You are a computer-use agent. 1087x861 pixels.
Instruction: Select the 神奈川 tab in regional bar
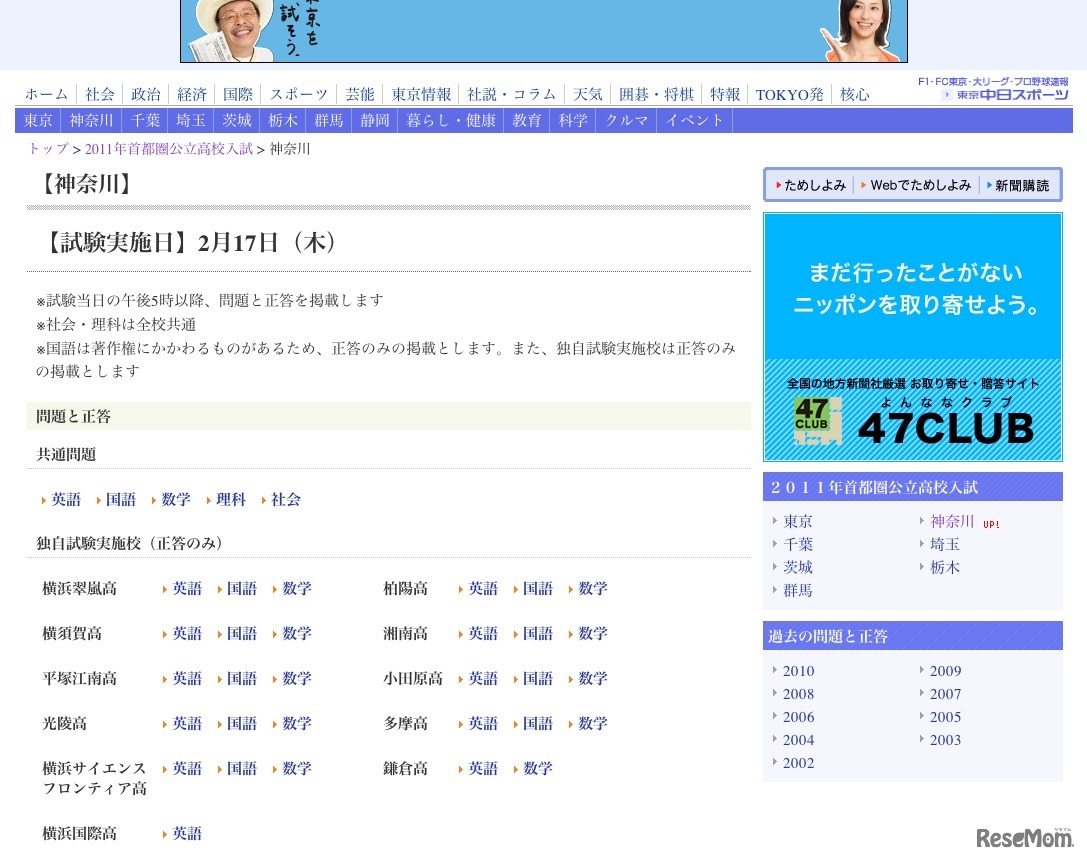click(91, 120)
